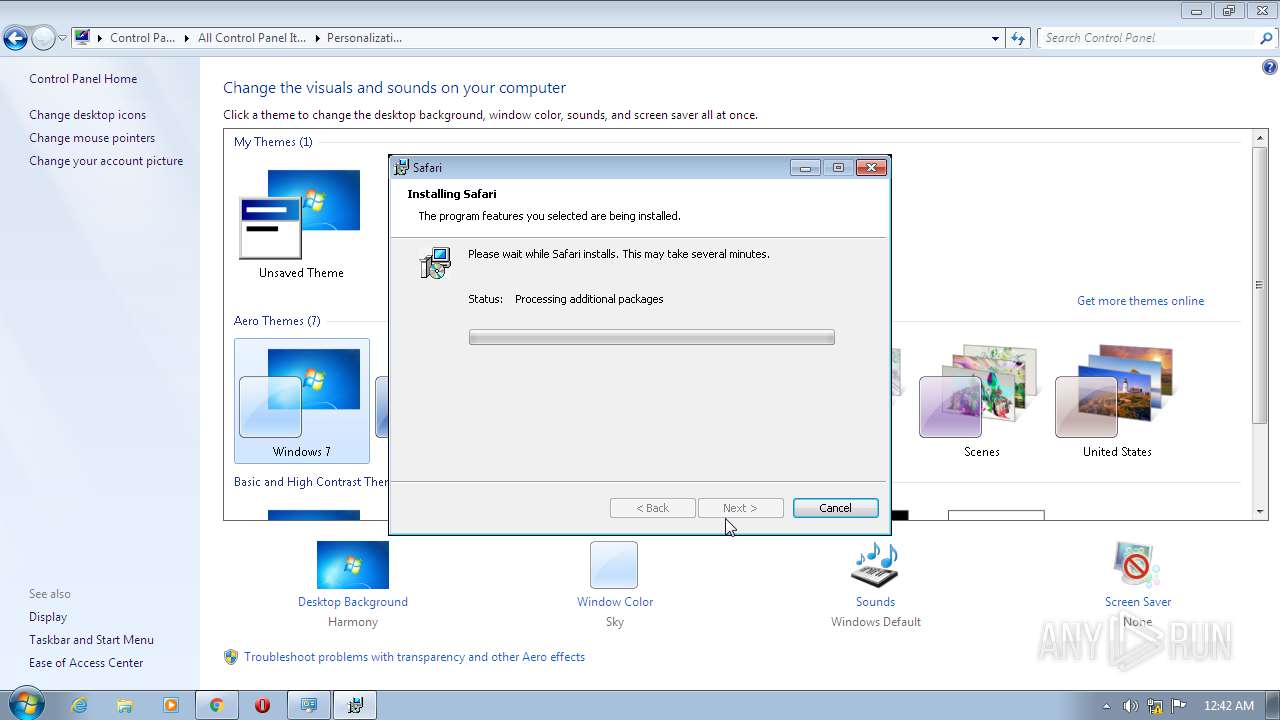Click Get more themes online link
The image size is (1280, 720).
pos(1140,301)
